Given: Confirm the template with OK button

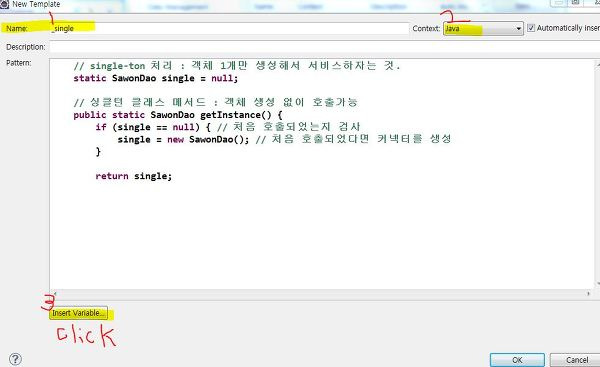Looking at the screenshot, I should pyautogui.click(x=517, y=360).
